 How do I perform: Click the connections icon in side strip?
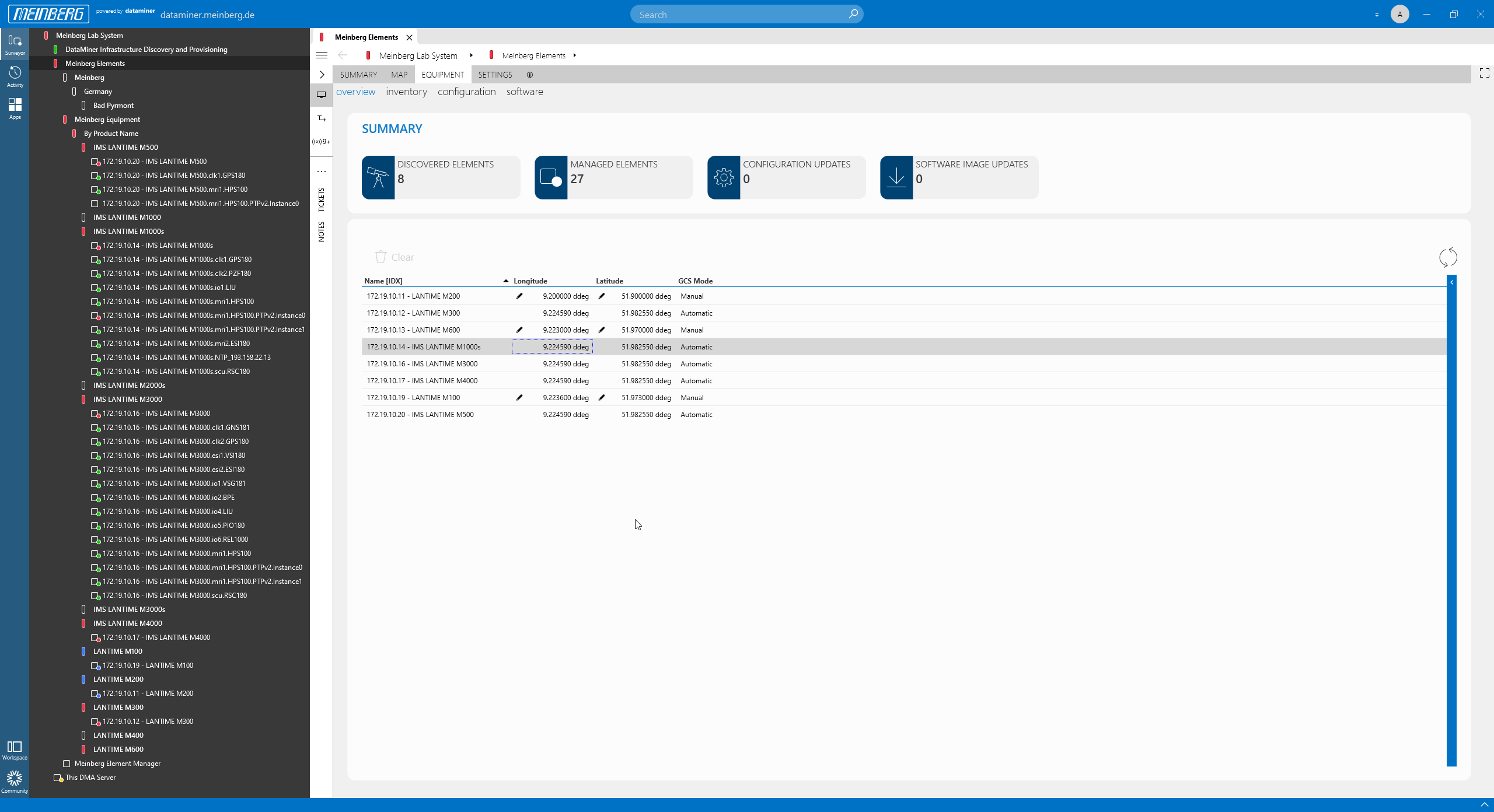(322, 118)
